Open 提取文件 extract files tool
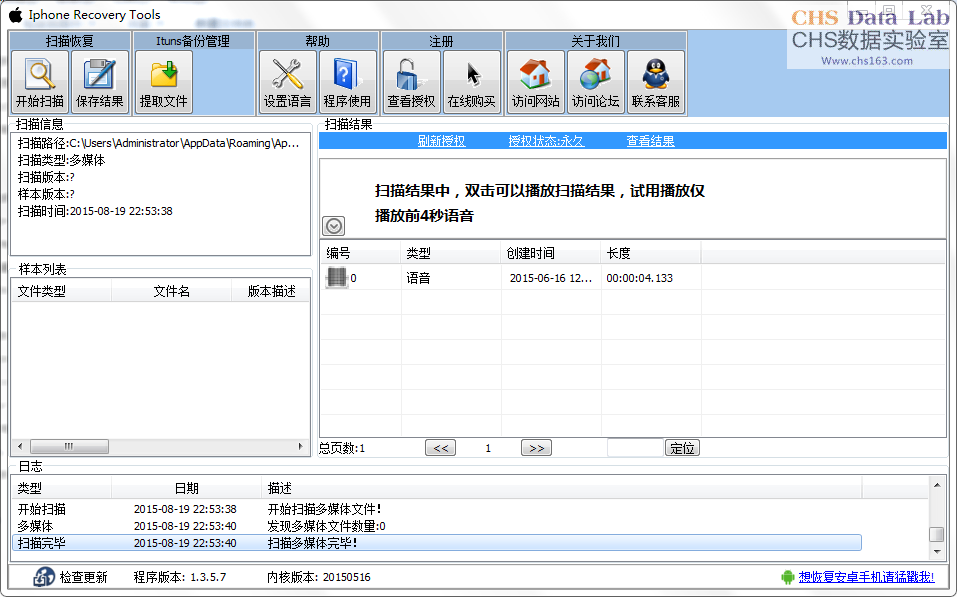This screenshot has height=597, width=957. pos(164,82)
